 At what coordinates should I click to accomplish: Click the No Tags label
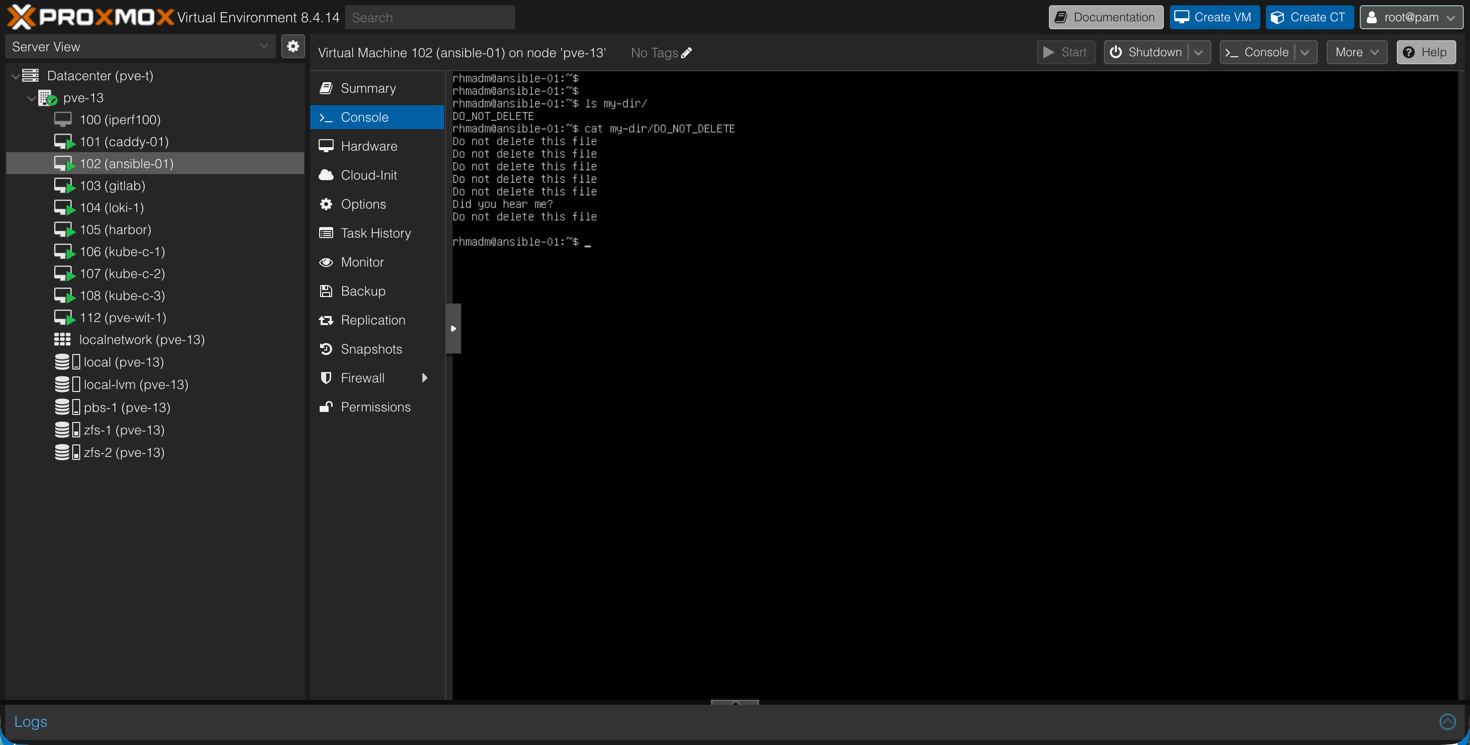pyautogui.click(x=654, y=53)
